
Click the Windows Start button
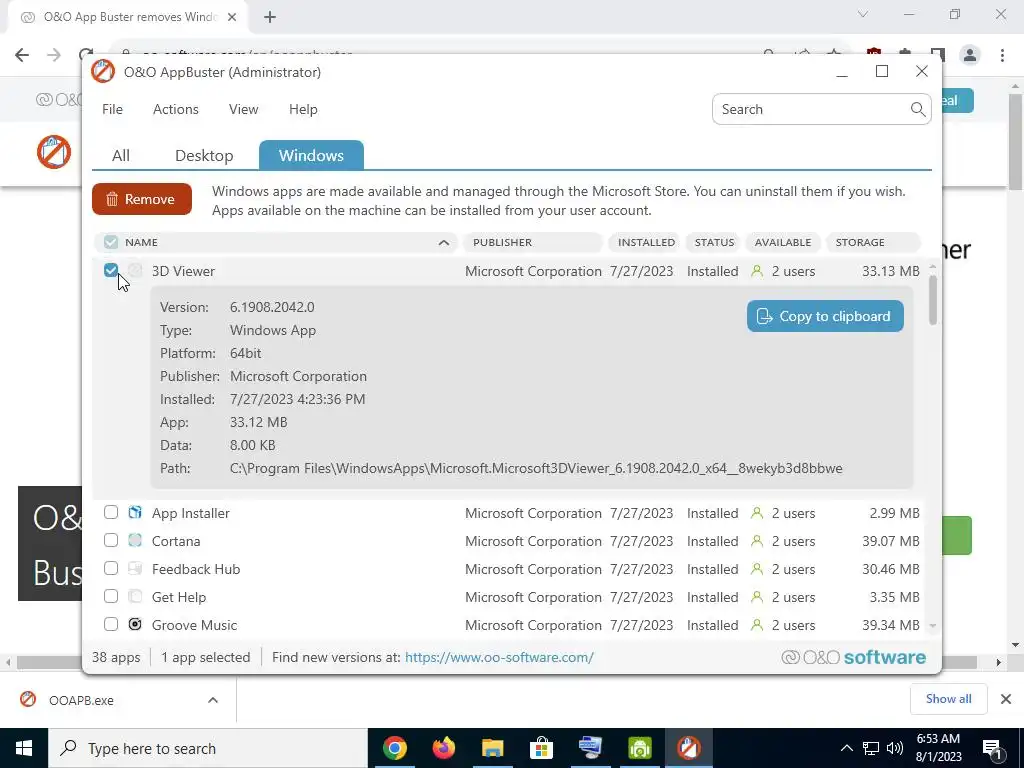(24, 748)
